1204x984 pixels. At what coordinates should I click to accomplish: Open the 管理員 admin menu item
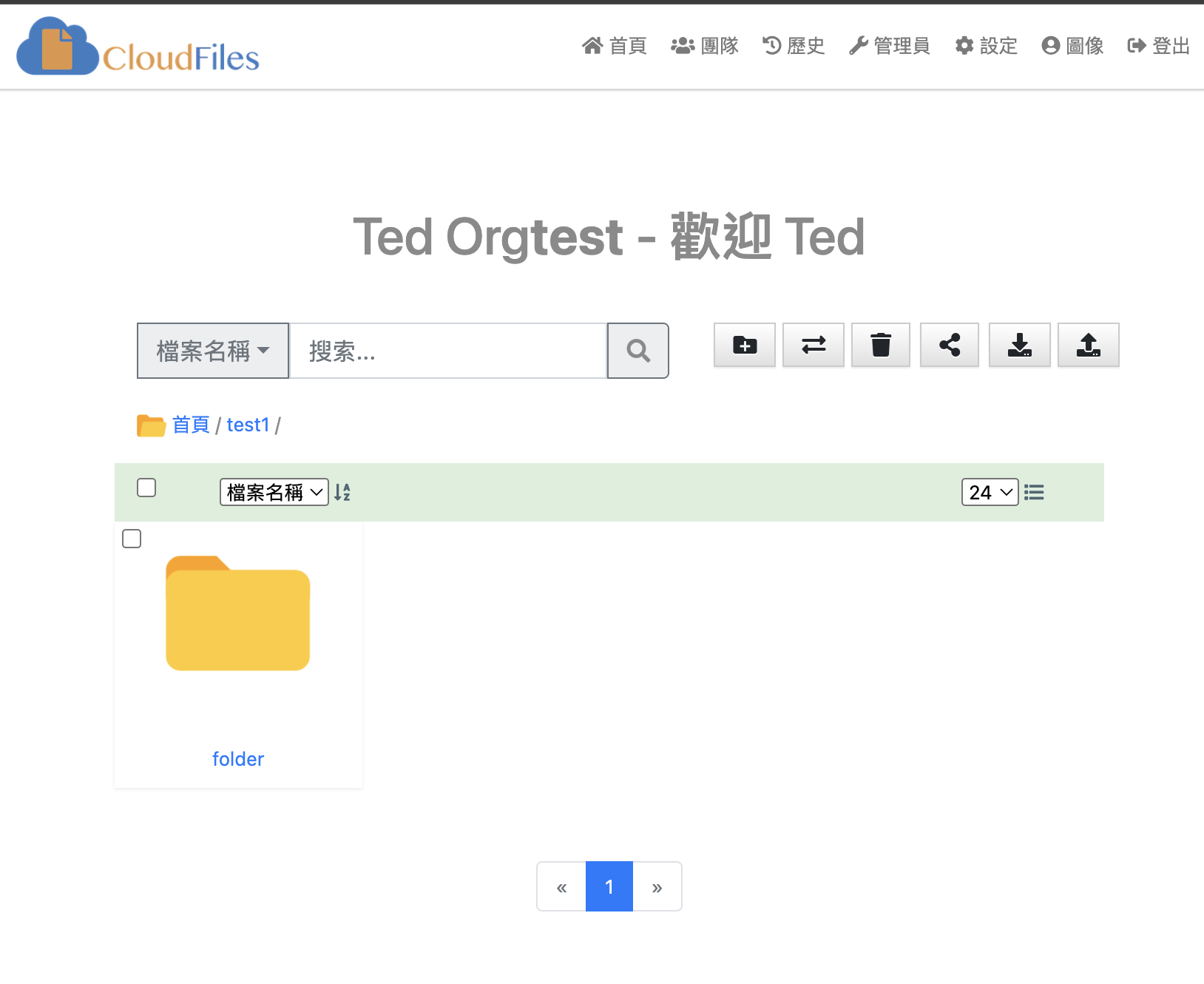pos(890,46)
